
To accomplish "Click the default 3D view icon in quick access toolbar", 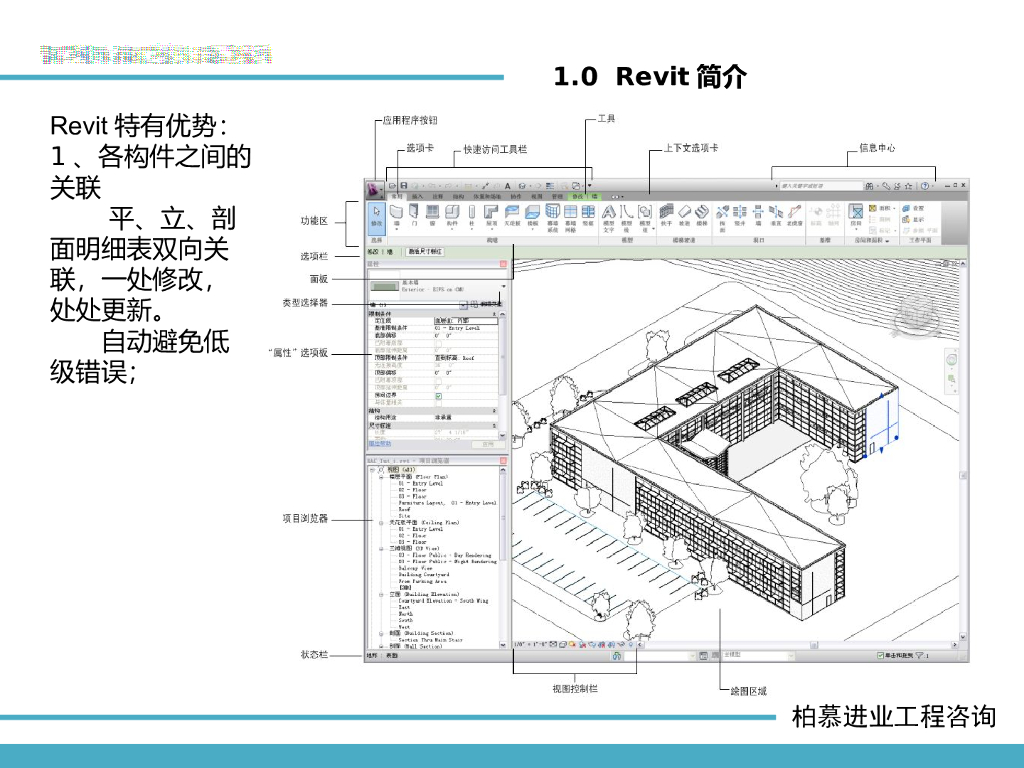I will click(522, 186).
